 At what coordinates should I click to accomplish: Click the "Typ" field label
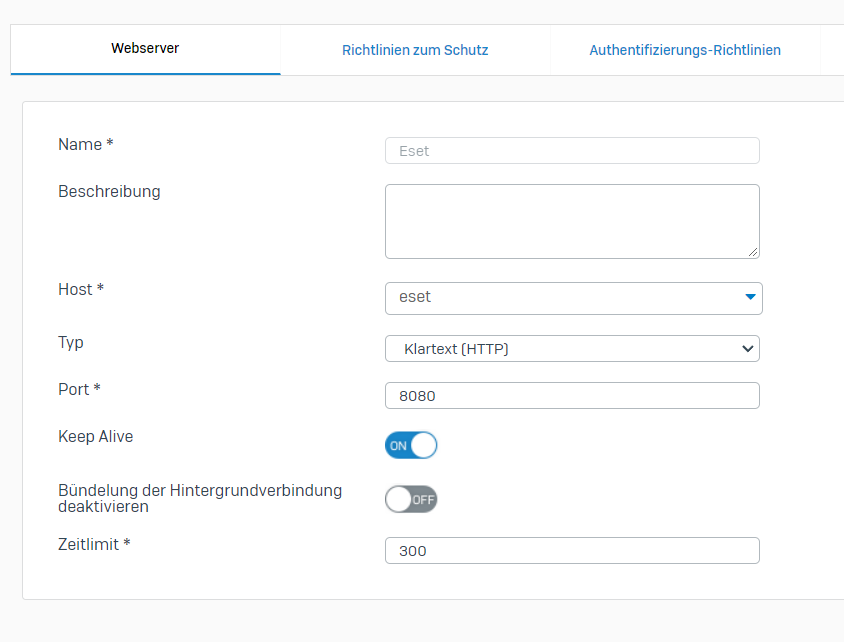pos(71,343)
